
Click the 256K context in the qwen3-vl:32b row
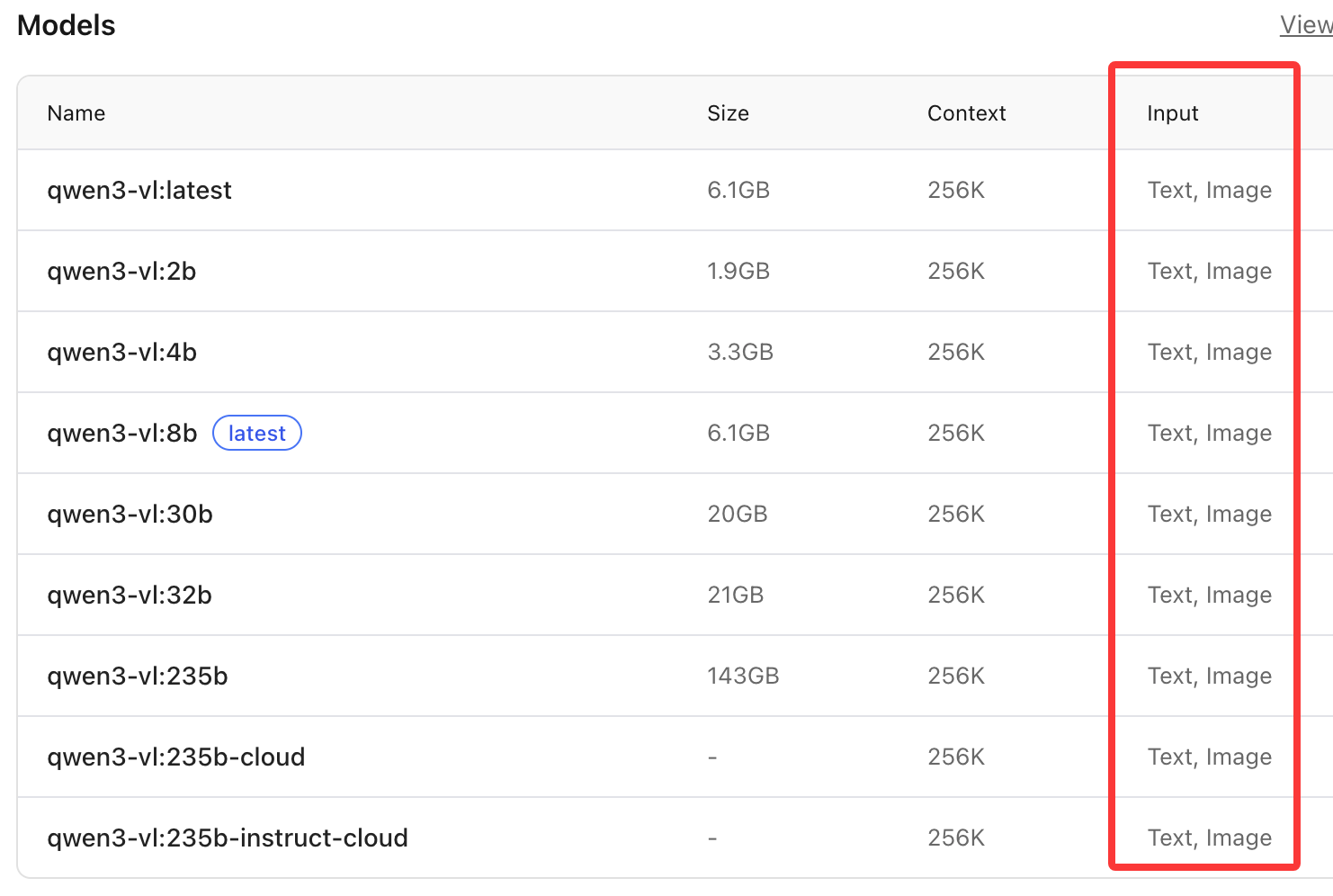[x=956, y=596]
